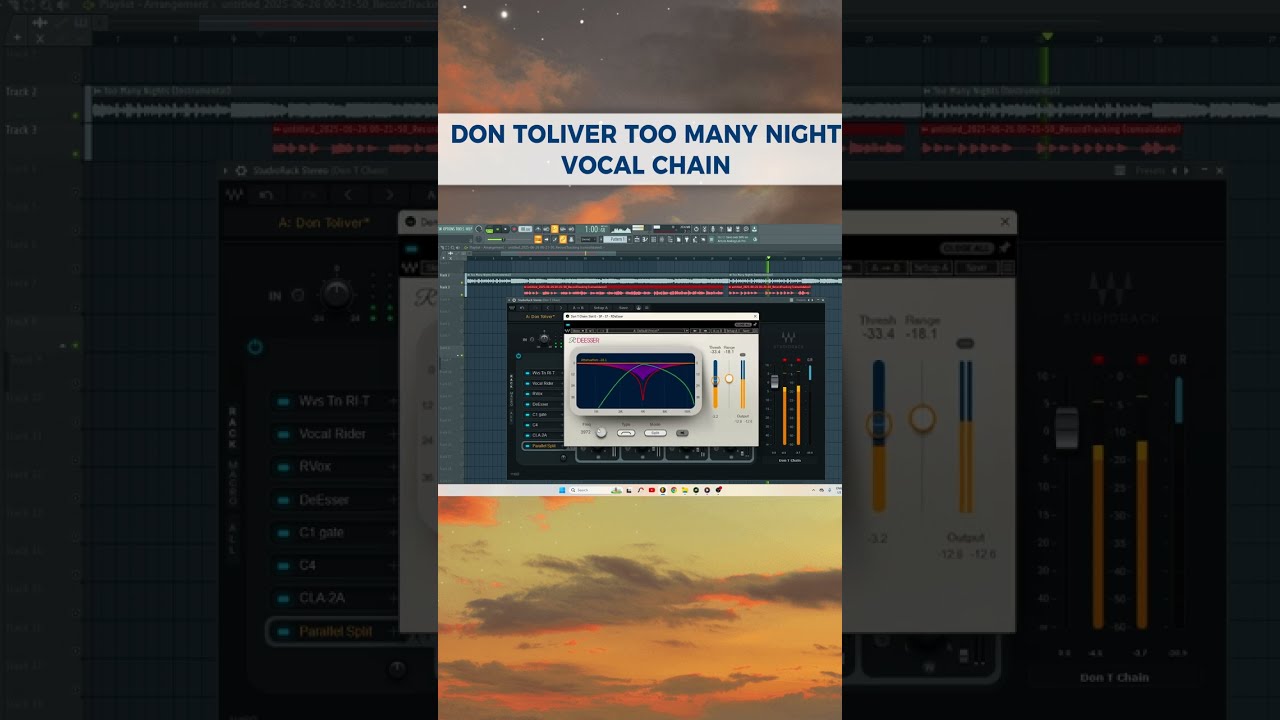This screenshot has height=720, width=1280.
Task: Click the output fader handle in the blurred backdrop meters
Action: click(x=1067, y=428)
